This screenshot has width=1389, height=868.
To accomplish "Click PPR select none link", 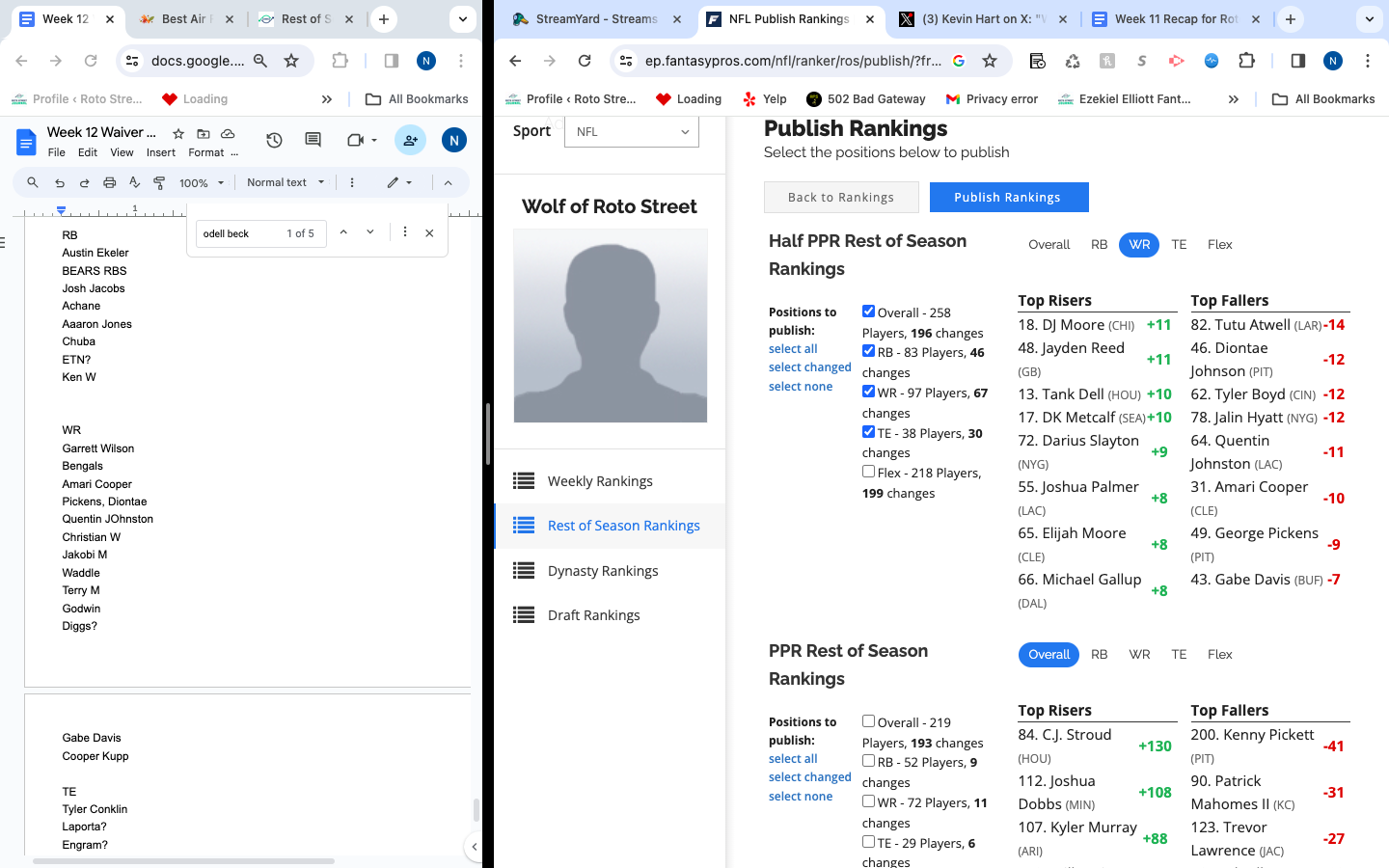I will point(801,796).
